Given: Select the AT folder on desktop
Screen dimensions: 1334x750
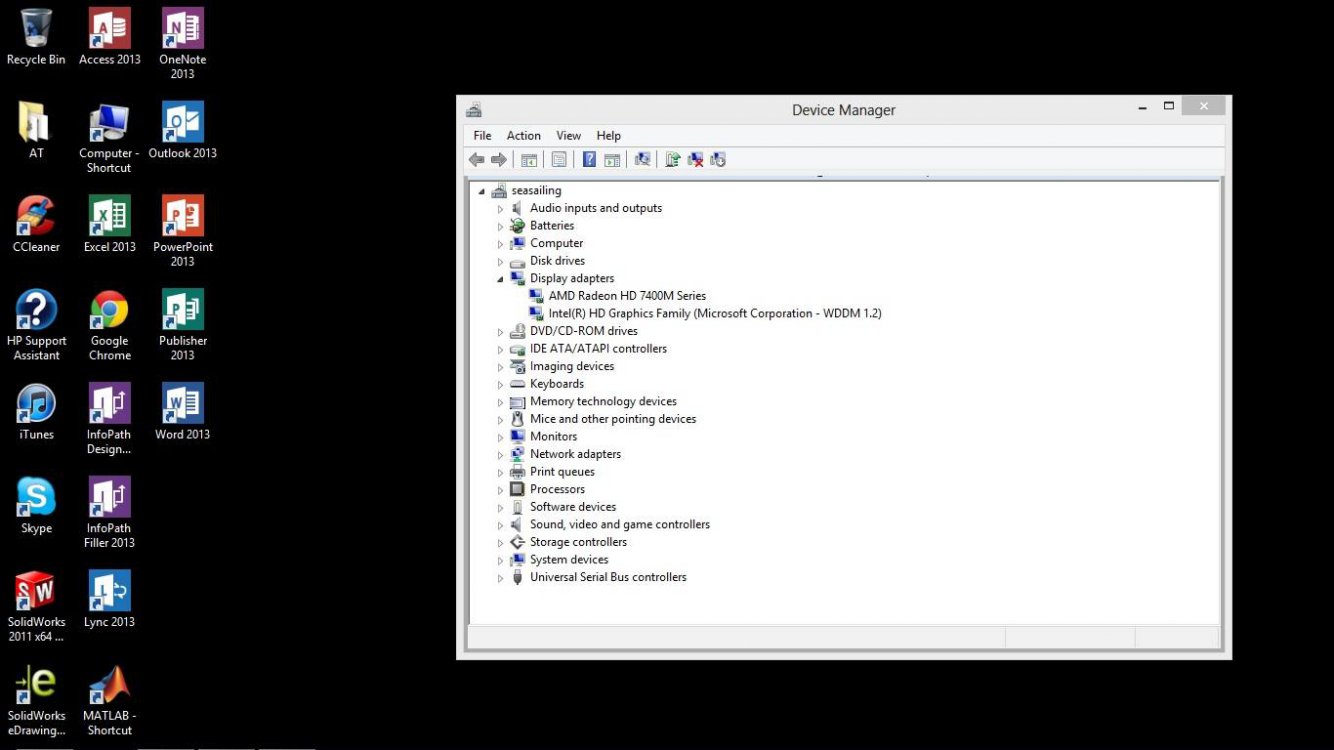Looking at the screenshot, I should pyautogui.click(x=36, y=131).
